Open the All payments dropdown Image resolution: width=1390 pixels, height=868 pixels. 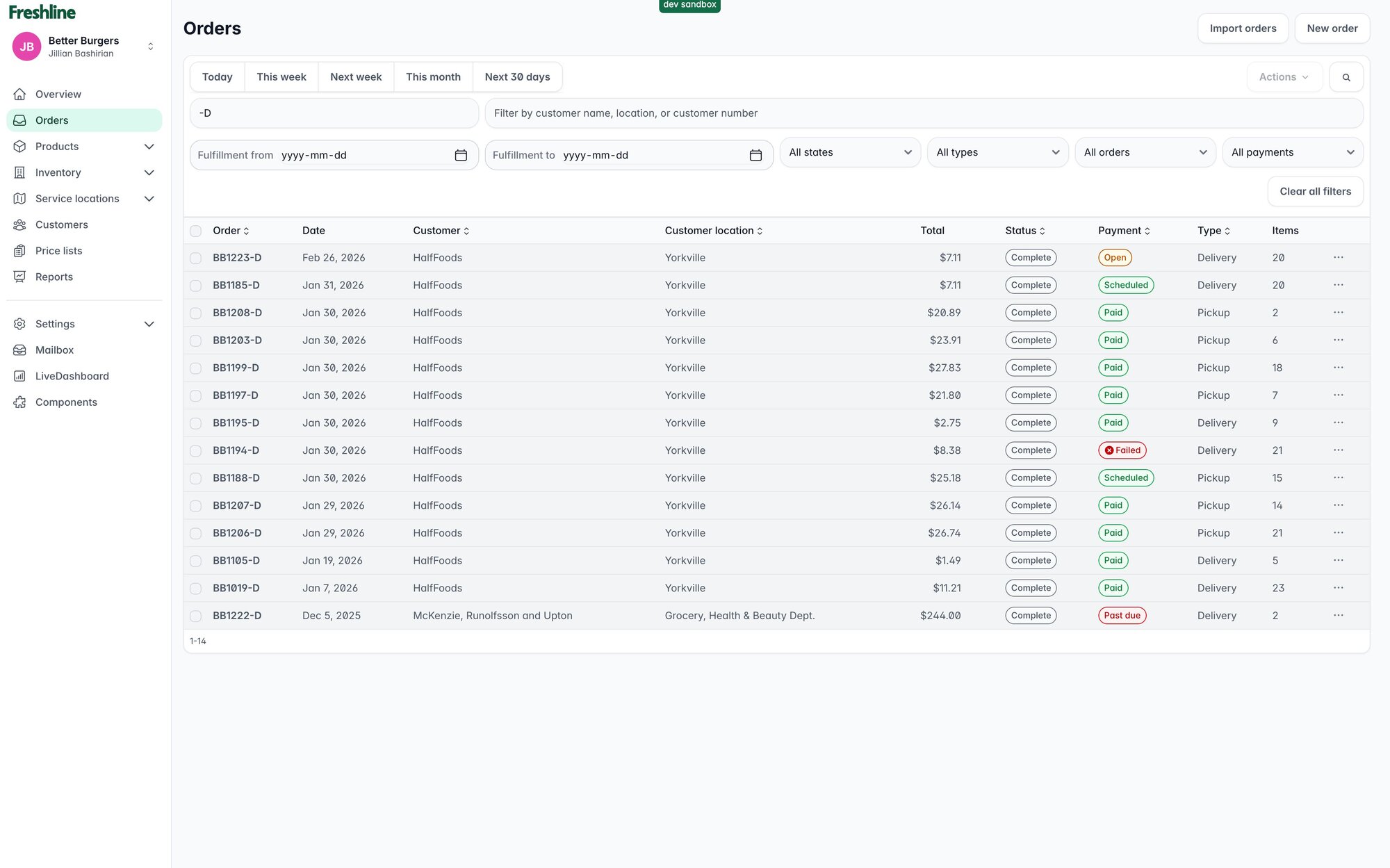point(1292,152)
